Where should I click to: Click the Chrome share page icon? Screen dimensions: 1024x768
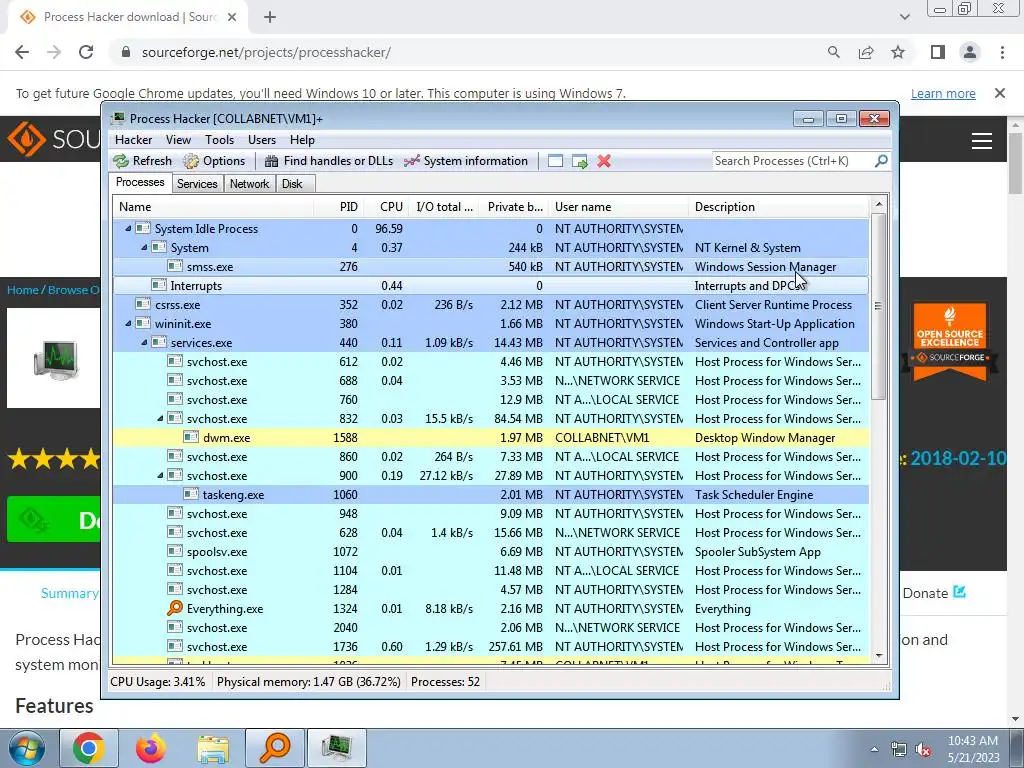[866, 52]
